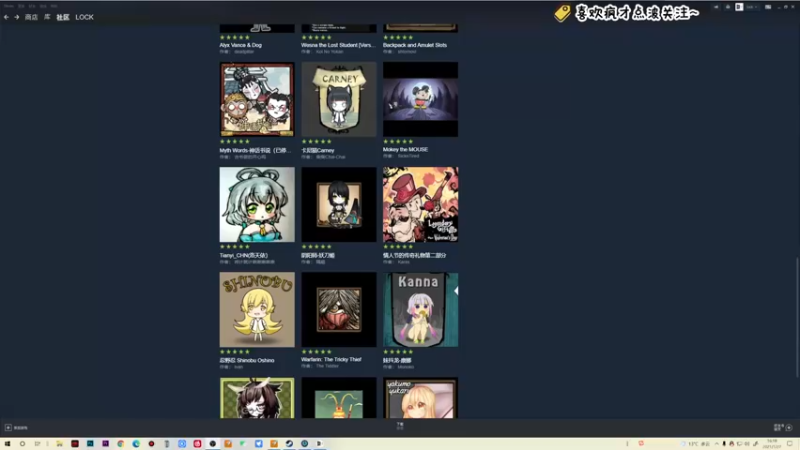The image size is (800, 450).
Task: Click the Carney mod title text
Action: 317,151
